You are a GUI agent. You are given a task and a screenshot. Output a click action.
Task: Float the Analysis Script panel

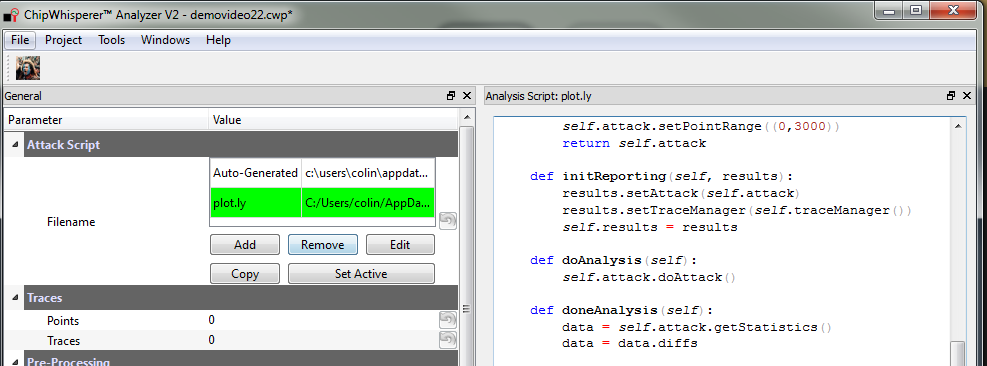pyautogui.click(x=950, y=96)
